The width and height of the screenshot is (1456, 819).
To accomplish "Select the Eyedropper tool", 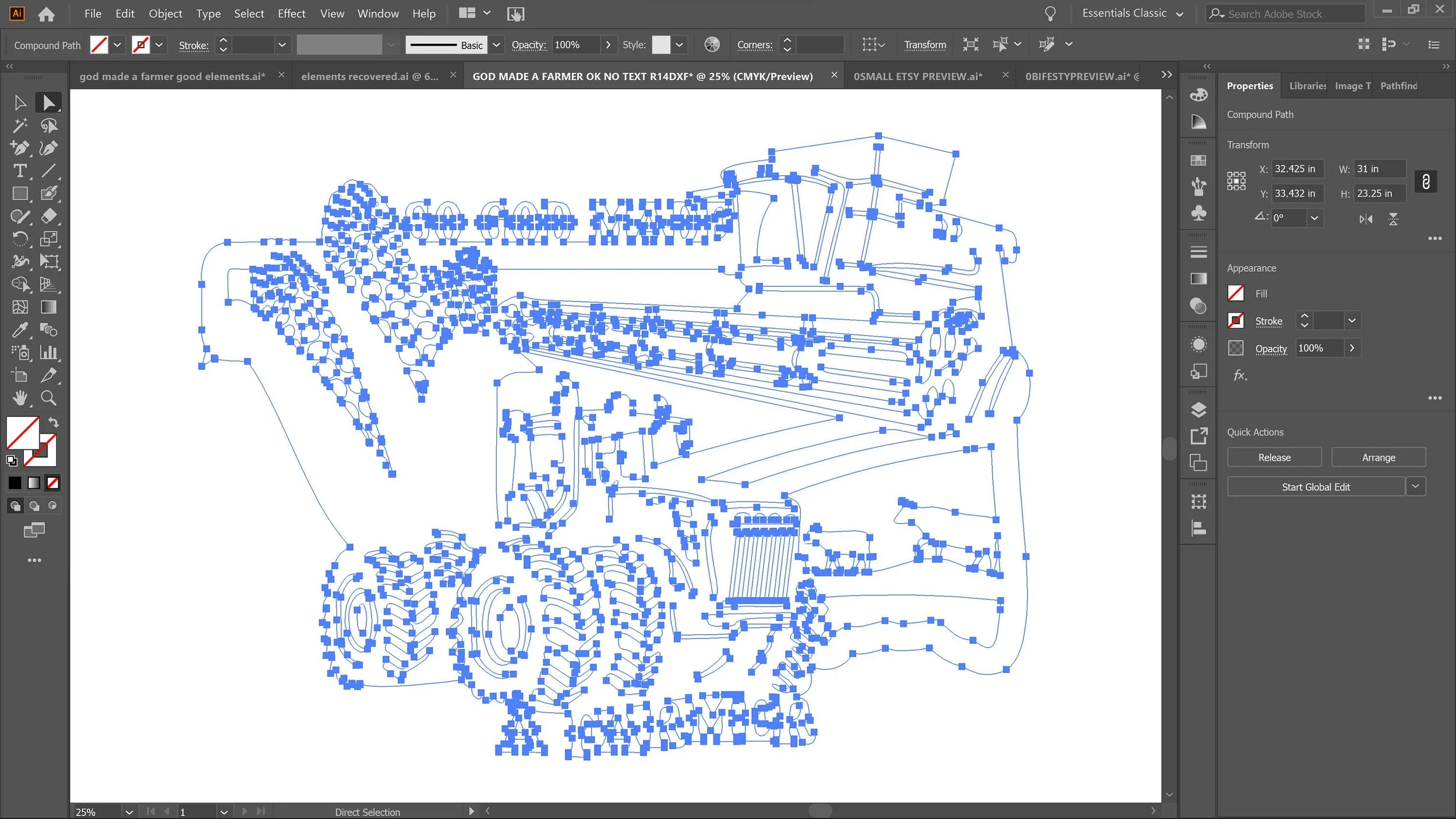I will coord(20,330).
